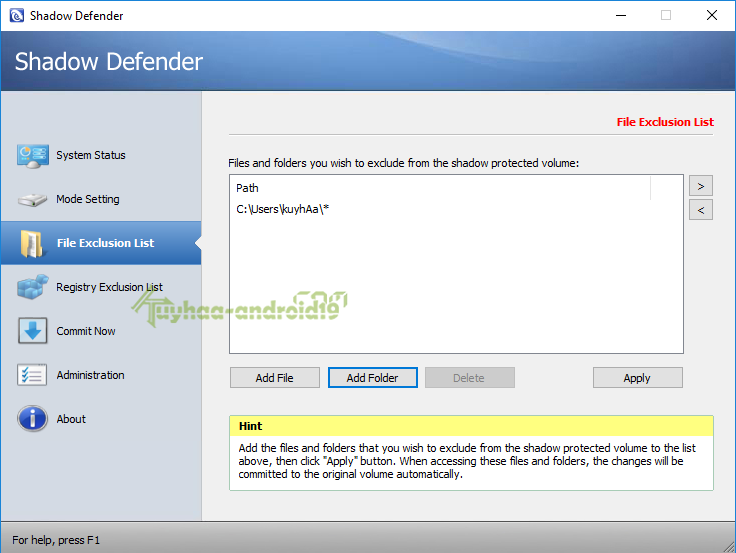The width and height of the screenshot is (736, 553).
Task: Click the > move button
Action: pos(701,186)
